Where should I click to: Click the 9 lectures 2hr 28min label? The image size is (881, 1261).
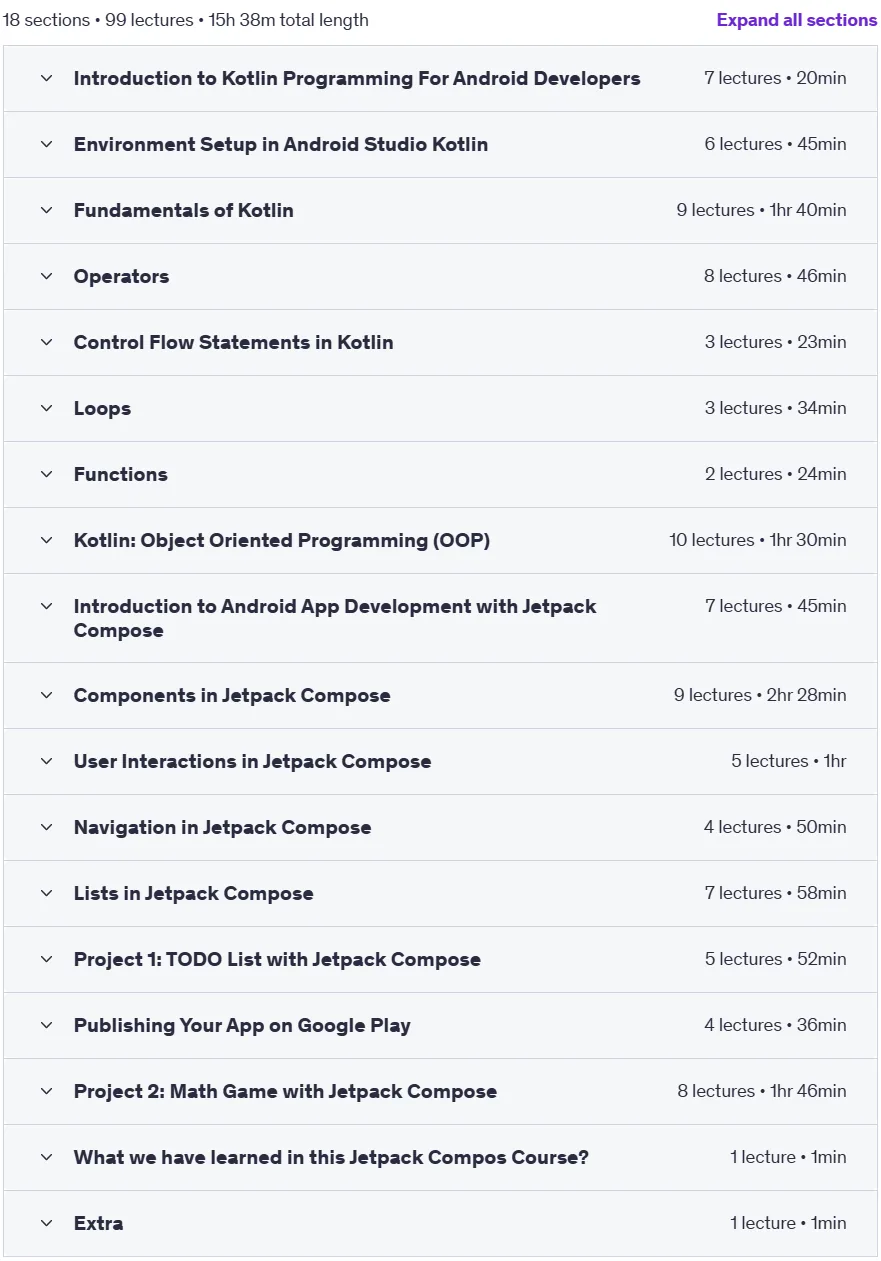760,695
